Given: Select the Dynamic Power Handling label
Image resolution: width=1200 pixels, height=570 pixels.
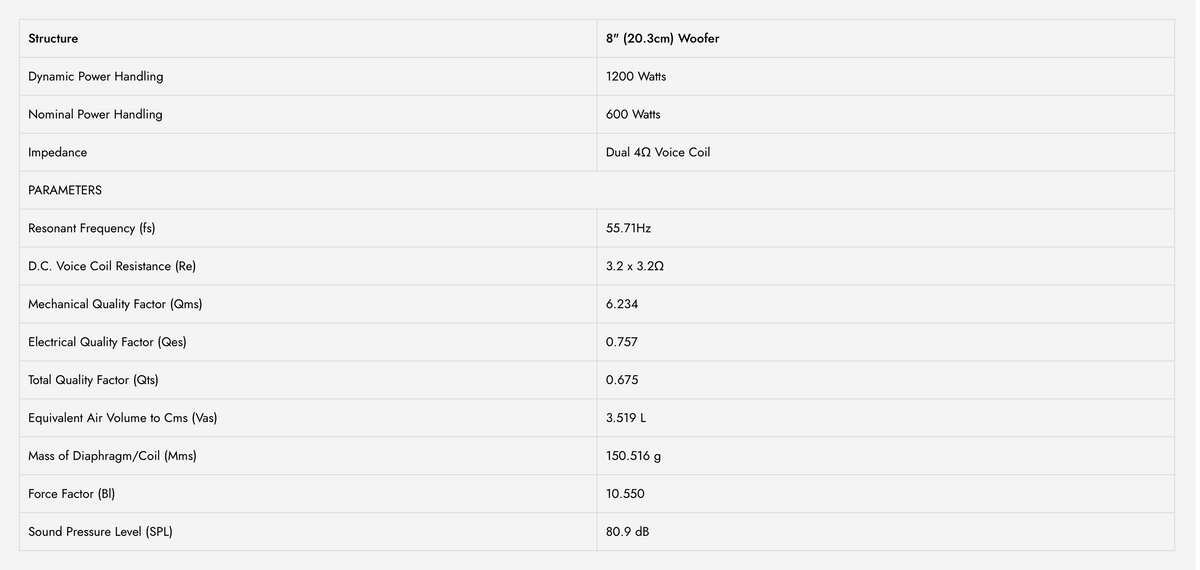Looking at the screenshot, I should (x=95, y=77).
